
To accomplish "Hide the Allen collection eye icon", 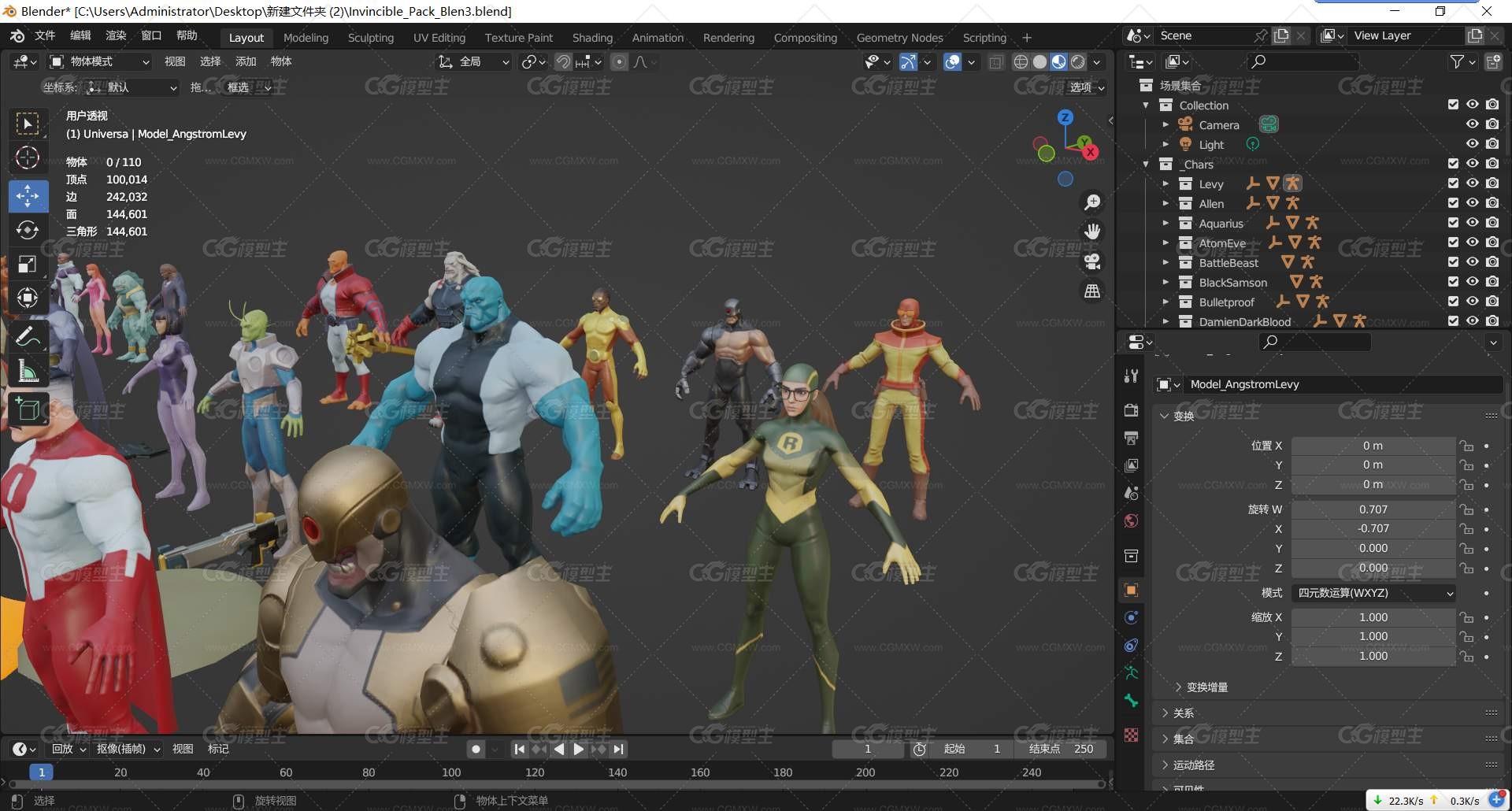I will (1472, 202).
